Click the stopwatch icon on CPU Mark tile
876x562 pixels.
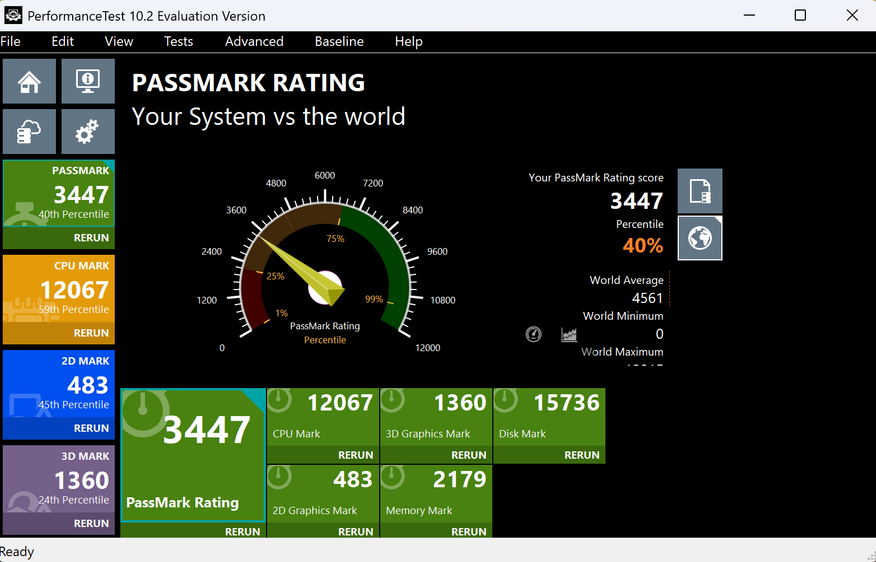pos(280,400)
